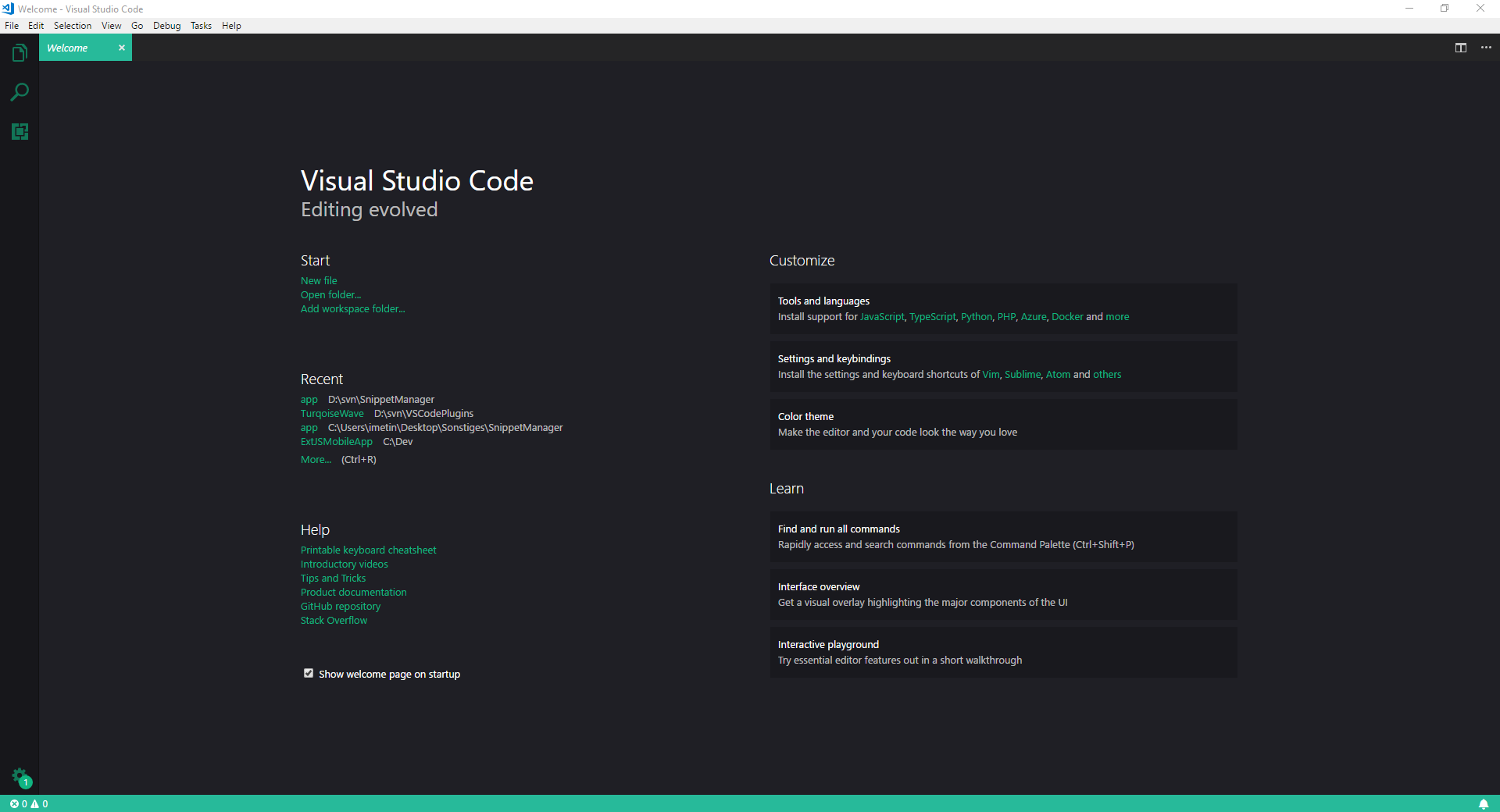1500x812 pixels.
Task: Minimize the Visual Studio Code window
Action: (x=1409, y=9)
